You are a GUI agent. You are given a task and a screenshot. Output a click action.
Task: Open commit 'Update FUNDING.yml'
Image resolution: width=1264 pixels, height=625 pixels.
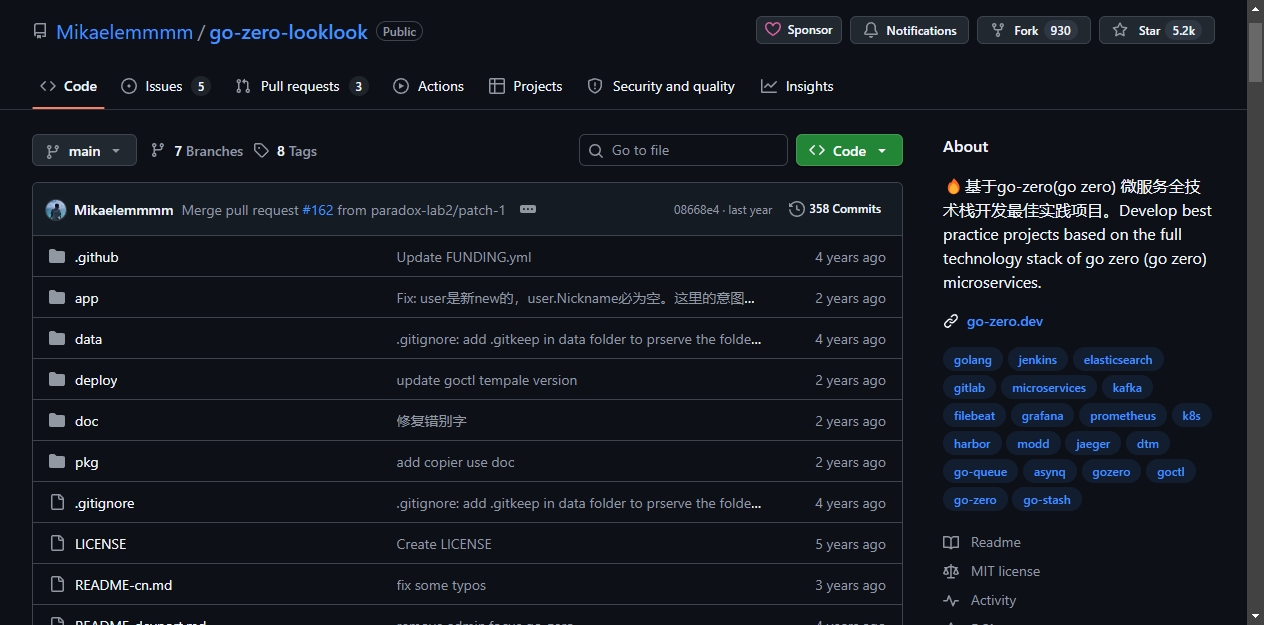coord(464,257)
